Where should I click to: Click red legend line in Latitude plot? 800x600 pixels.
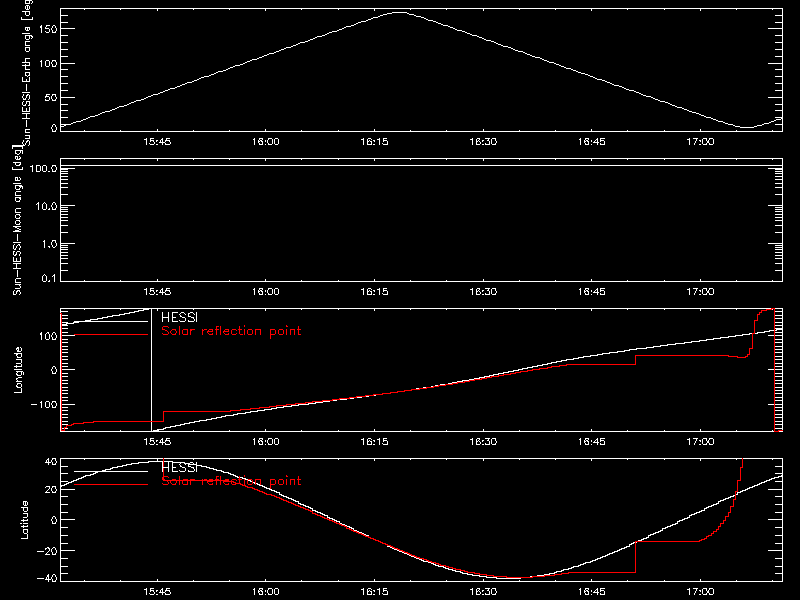[x=111, y=485]
